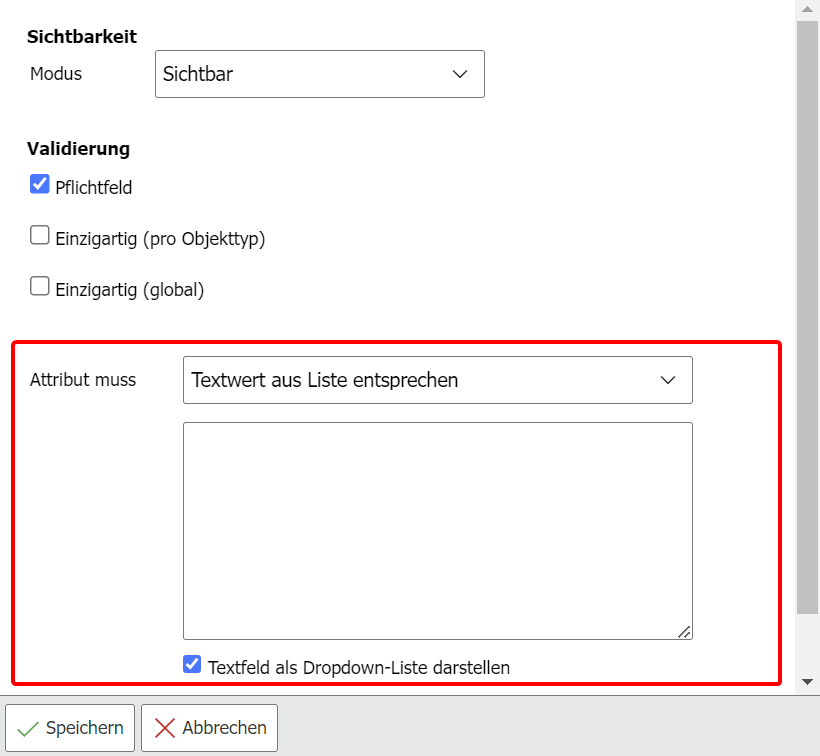820x756 pixels.
Task: Focus the empty list values text area
Action: 437,530
